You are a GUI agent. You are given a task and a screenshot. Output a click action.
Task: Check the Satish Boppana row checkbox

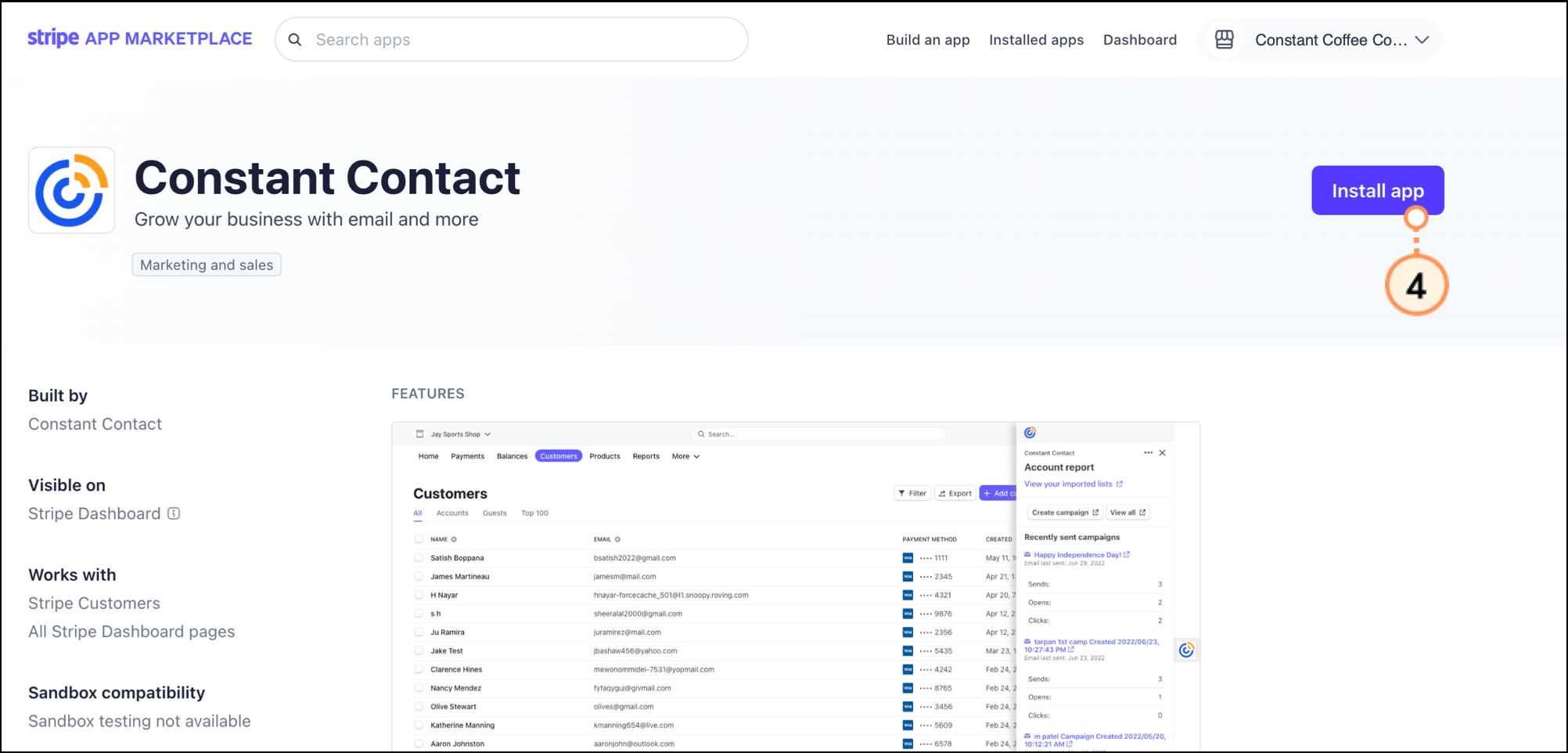click(x=419, y=558)
